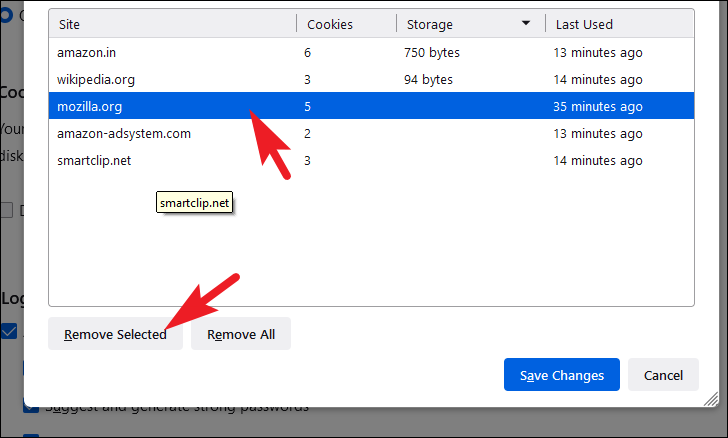728x438 pixels.
Task: Cancel the cookies dialog
Action: pos(663,374)
